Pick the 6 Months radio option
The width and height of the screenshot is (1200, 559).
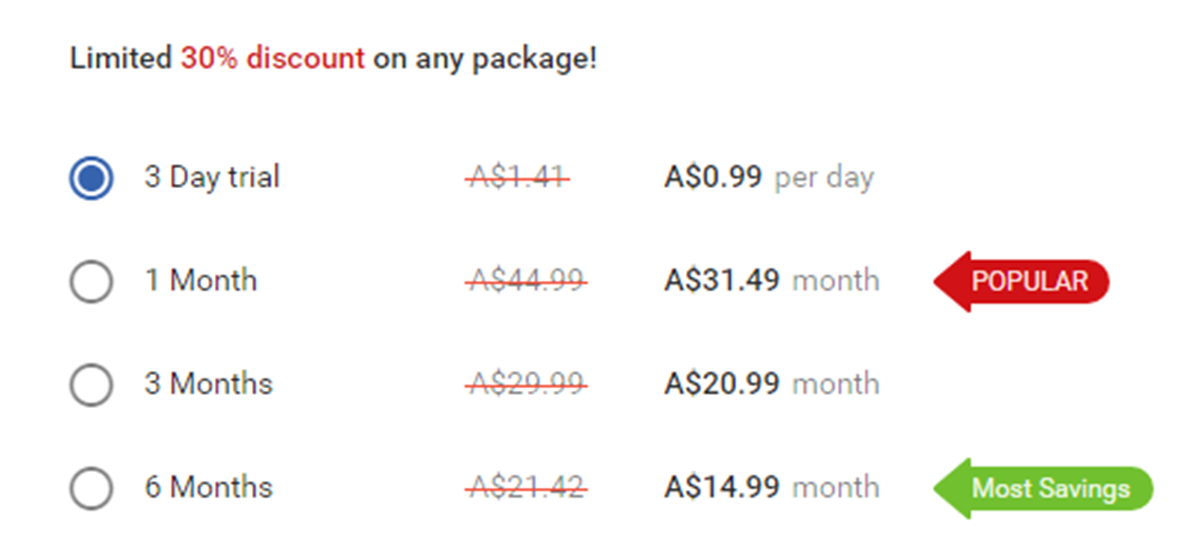tap(91, 489)
